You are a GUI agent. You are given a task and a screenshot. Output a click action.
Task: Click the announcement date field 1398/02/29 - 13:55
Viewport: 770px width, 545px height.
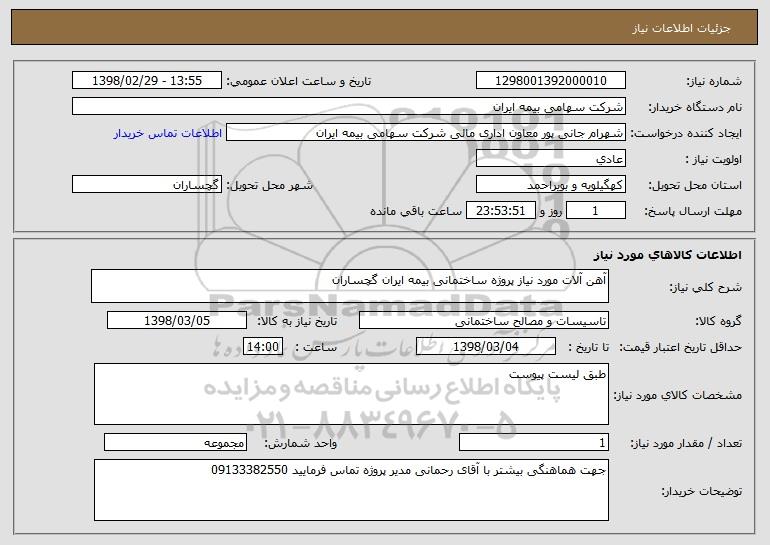[x=147, y=80]
